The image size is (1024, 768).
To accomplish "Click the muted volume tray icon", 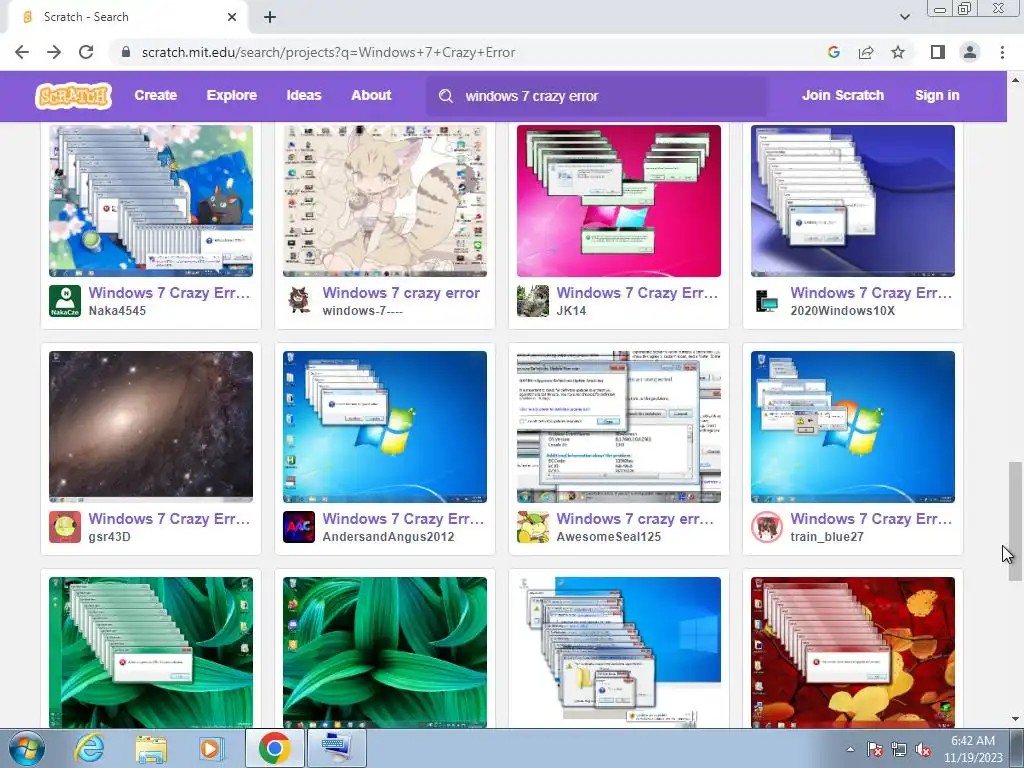I will click(x=923, y=749).
